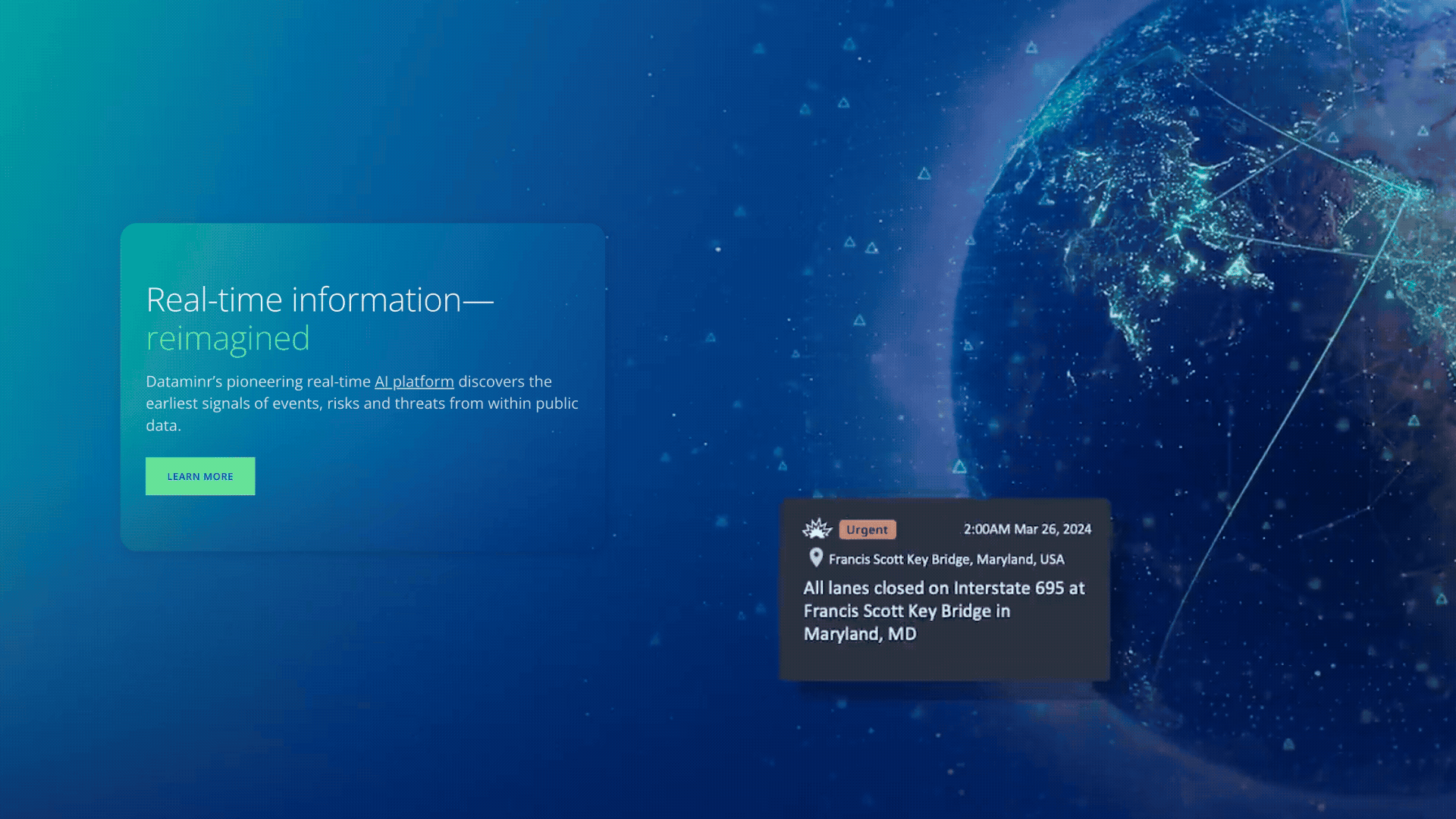
Task: Click the green reimagined text
Action: tap(227, 338)
